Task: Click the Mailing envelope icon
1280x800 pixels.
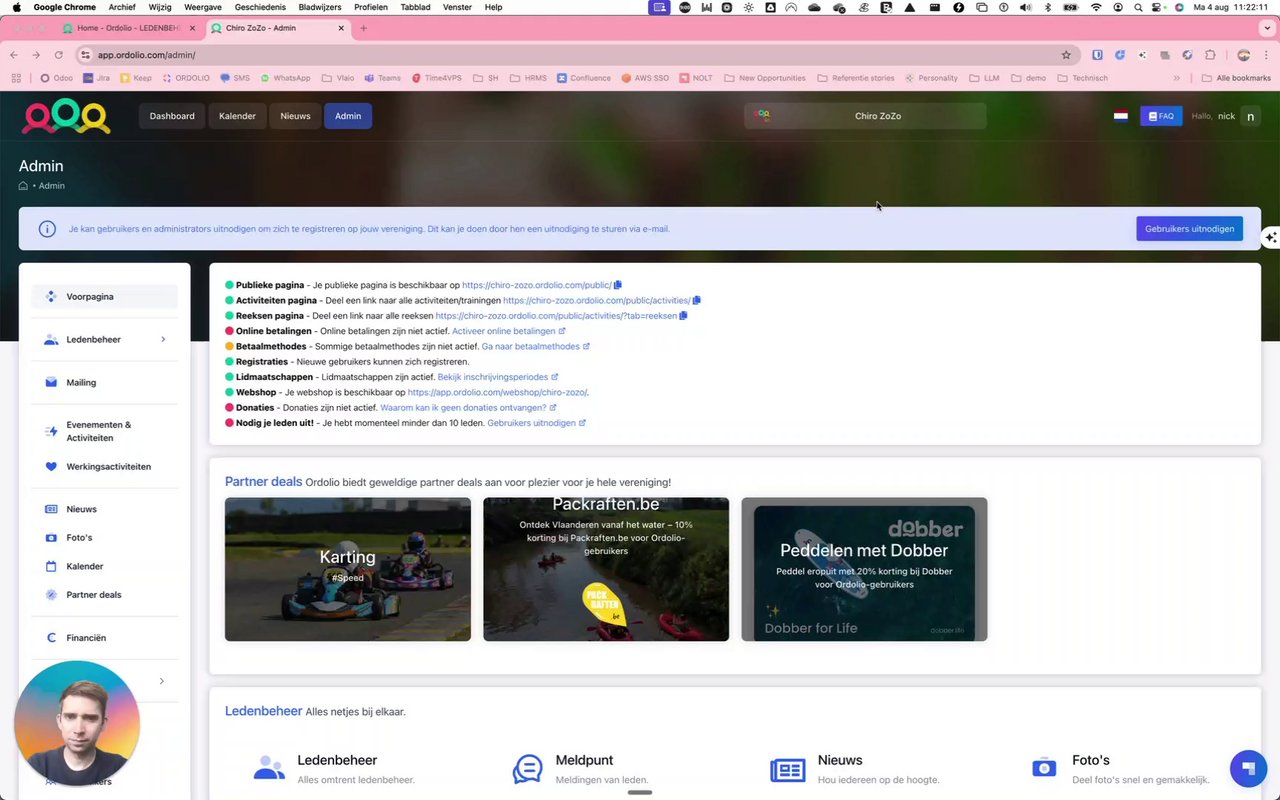Action: coord(51,383)
